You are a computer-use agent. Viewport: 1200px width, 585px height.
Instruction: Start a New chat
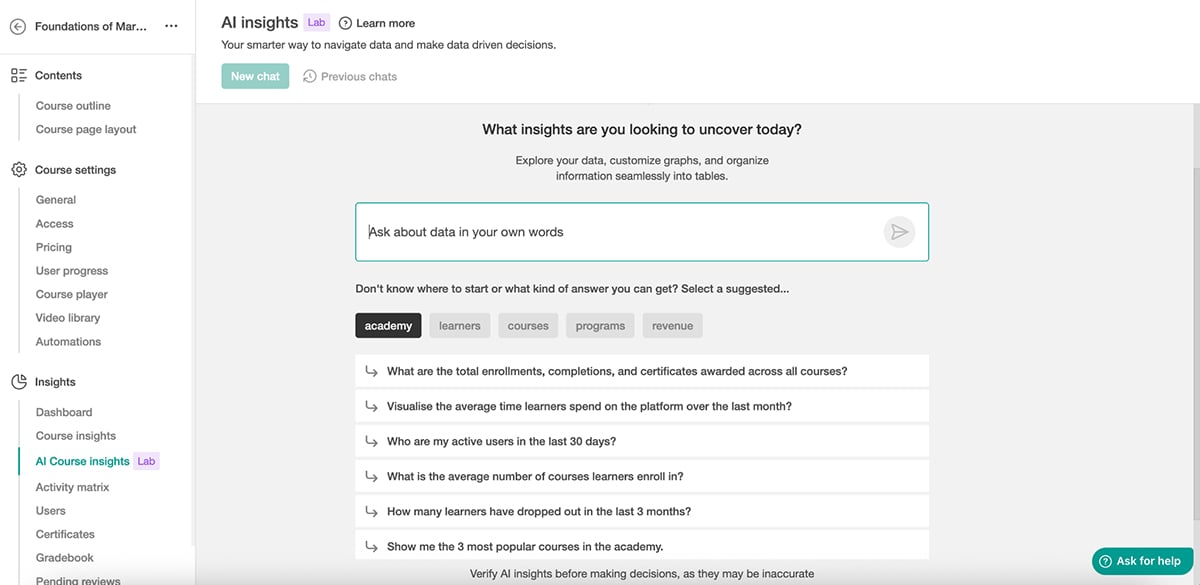pos(255,76)
